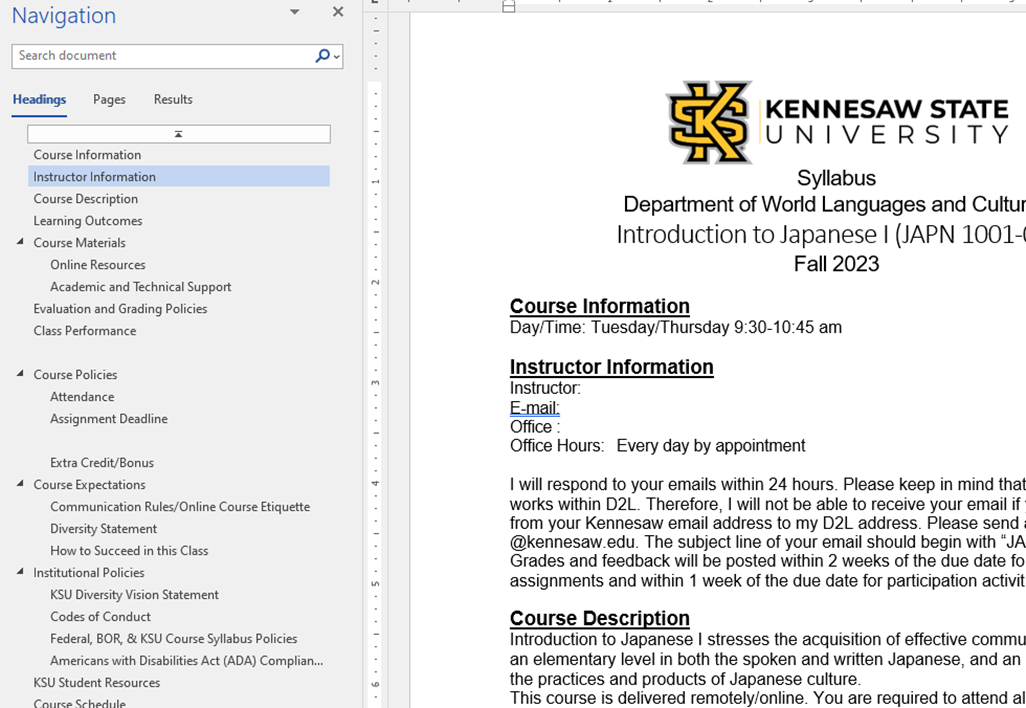
Task: Select KSU Student Resources heading
Action: coord(96,683)
